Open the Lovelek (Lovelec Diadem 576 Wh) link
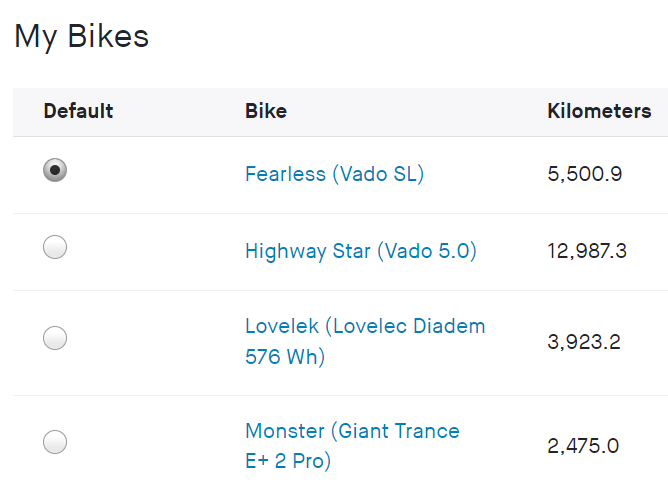This screenshot has height=482, width=668. [x=364, y=326]
